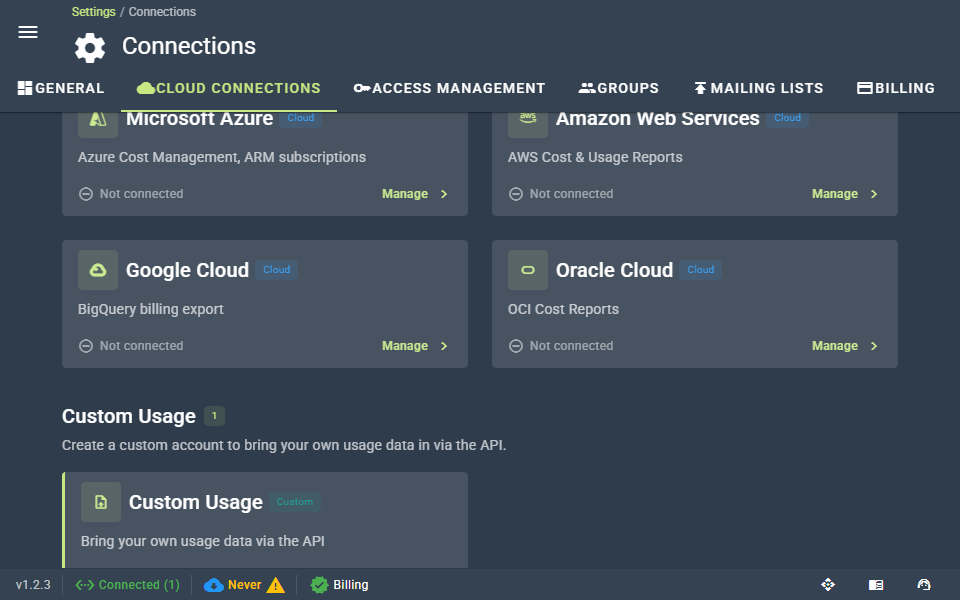Click the chevron next to Oracle Cloud Manage
Screen dimensions: 960x600
tap(874, 346)
